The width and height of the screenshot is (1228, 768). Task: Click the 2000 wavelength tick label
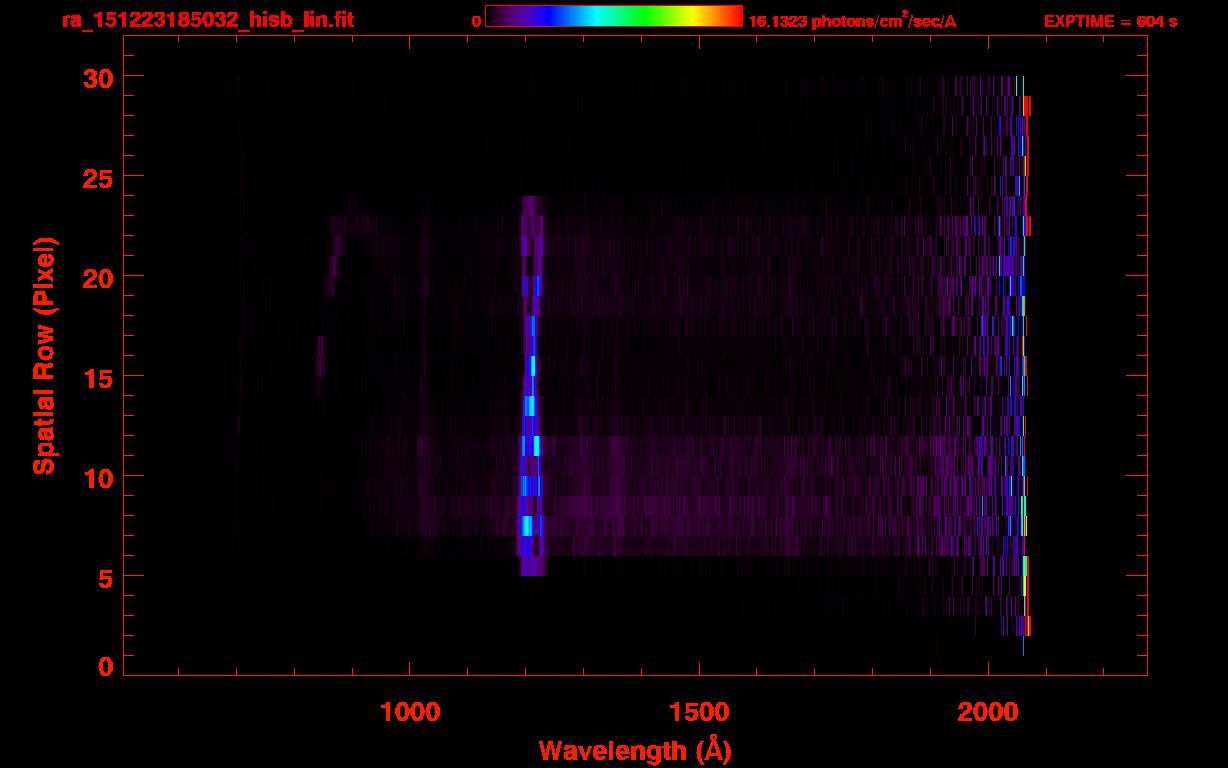(x=988, y=712)
